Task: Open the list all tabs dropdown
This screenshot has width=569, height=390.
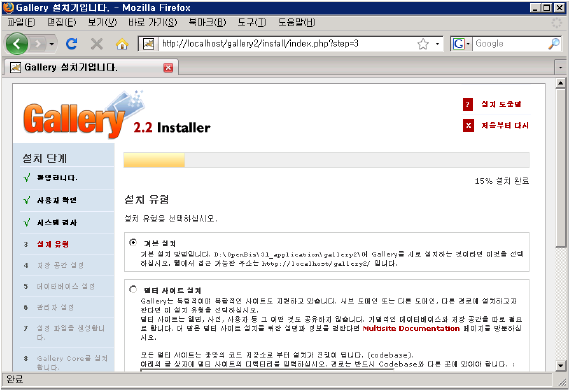Action: pyautogui.click(x=561, y=67)
